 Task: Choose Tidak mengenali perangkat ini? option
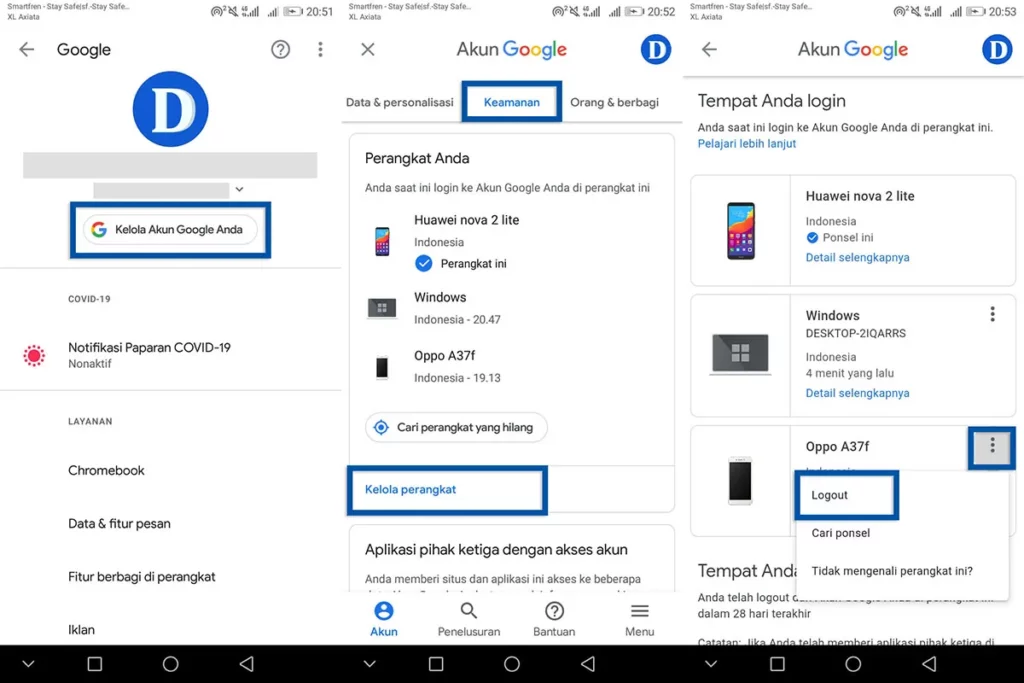892,571
